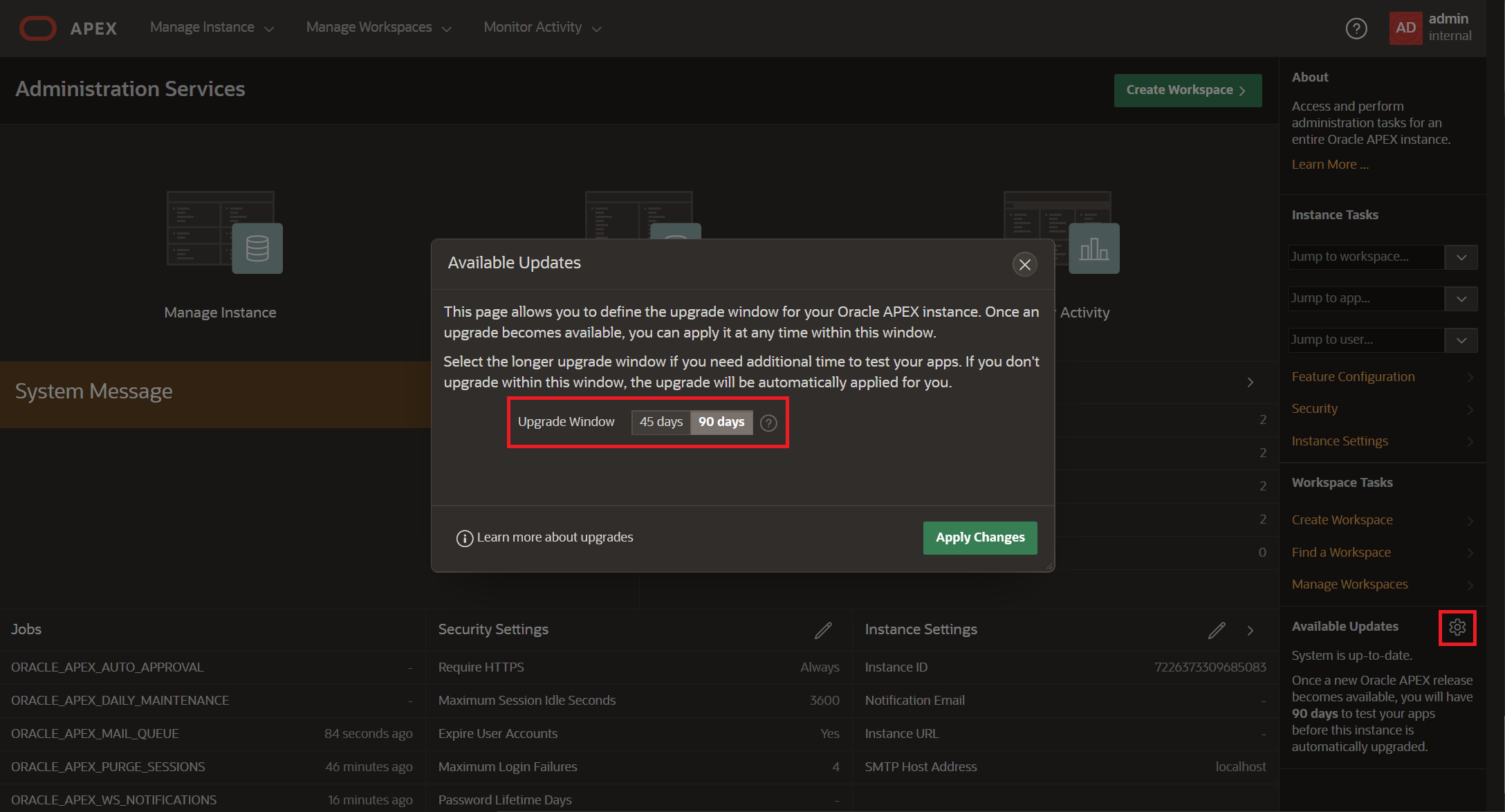The image size is (1505, 812).
Task: Close the Available Updates dialog
Action: point(1025,264)
